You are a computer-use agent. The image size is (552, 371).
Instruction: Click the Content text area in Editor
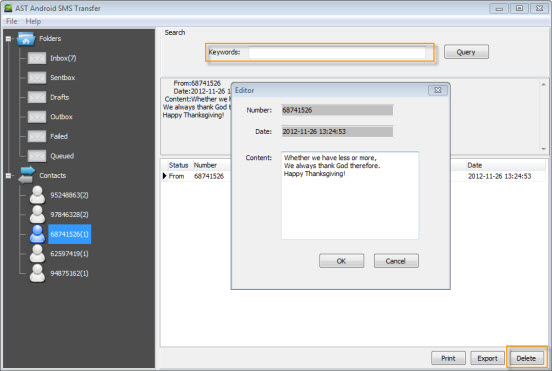pos(350,195)
